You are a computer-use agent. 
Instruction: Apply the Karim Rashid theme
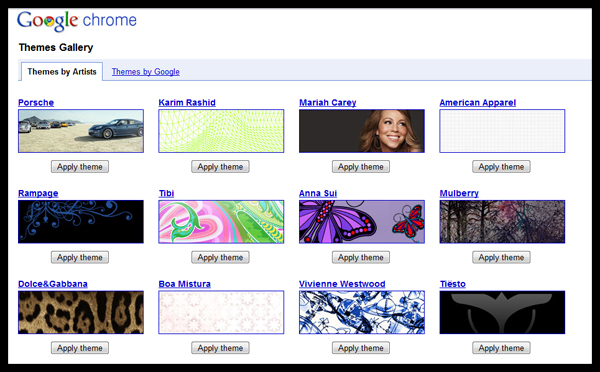point(220,166)
